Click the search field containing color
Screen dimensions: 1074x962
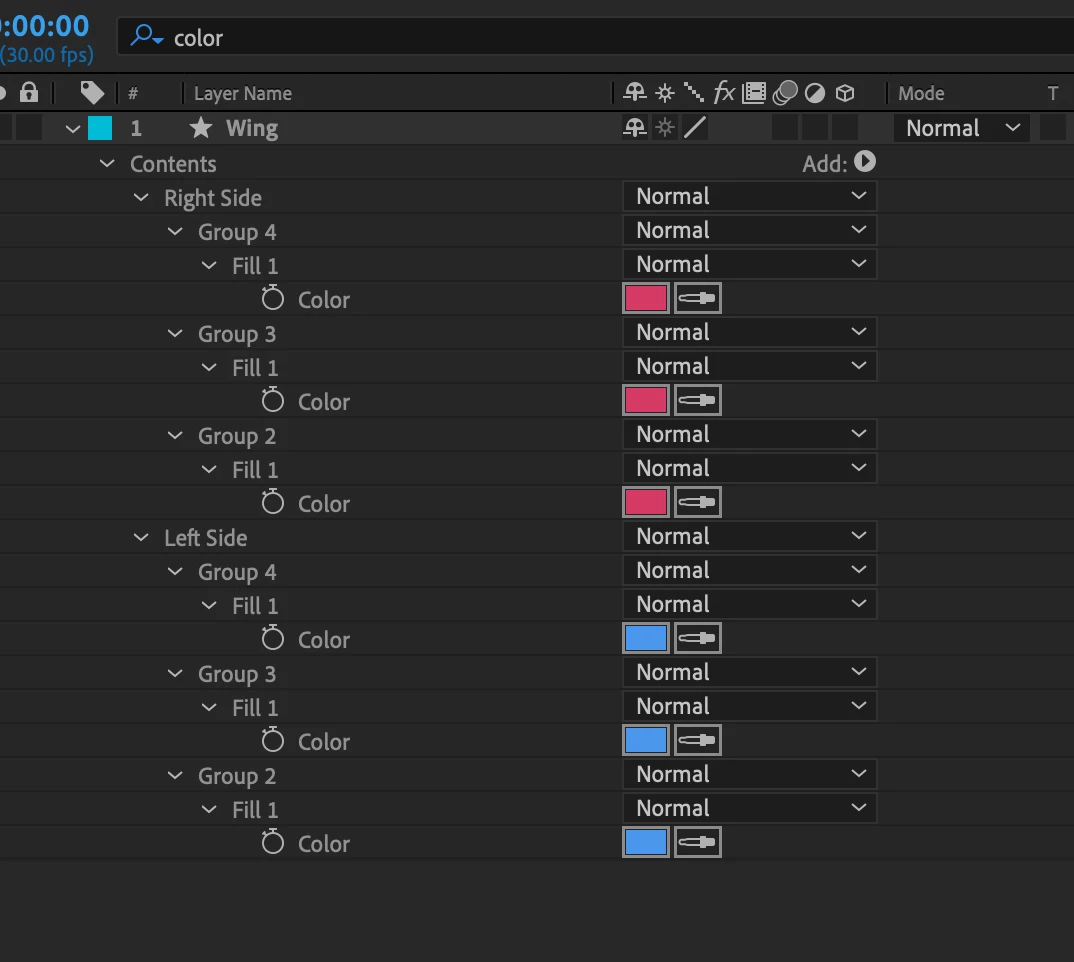596,37
